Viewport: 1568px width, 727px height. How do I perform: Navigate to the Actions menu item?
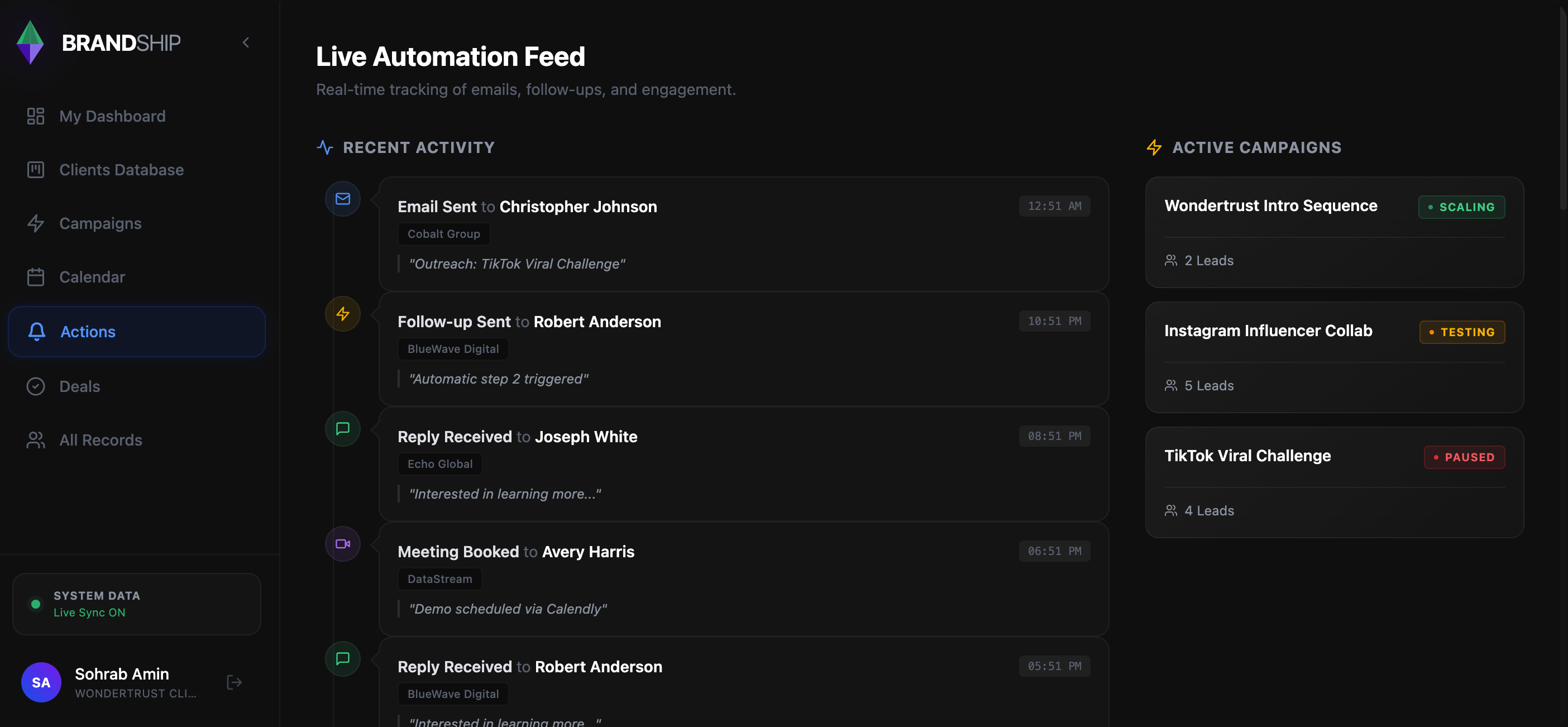point(88,332)
